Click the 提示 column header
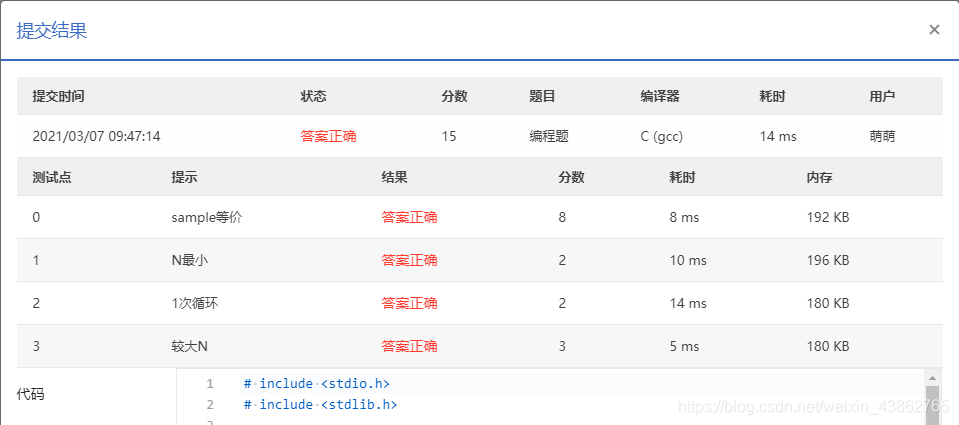This screenshot has width=959, height=425. click(184, 177)
